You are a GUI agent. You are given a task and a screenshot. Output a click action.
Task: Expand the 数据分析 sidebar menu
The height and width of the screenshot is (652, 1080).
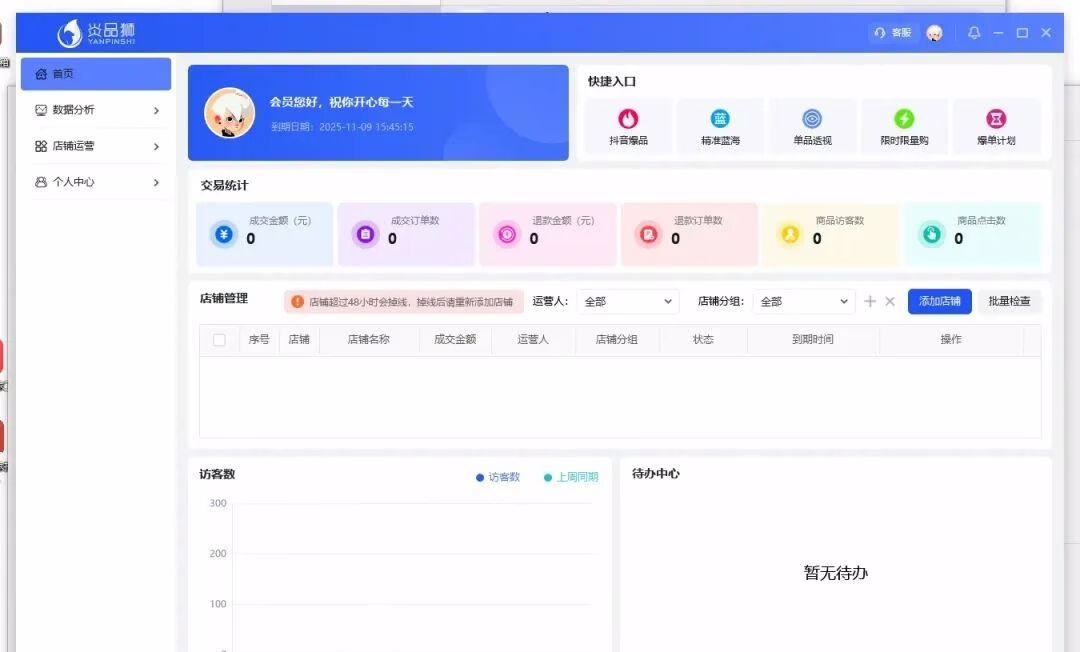point(96,110)
